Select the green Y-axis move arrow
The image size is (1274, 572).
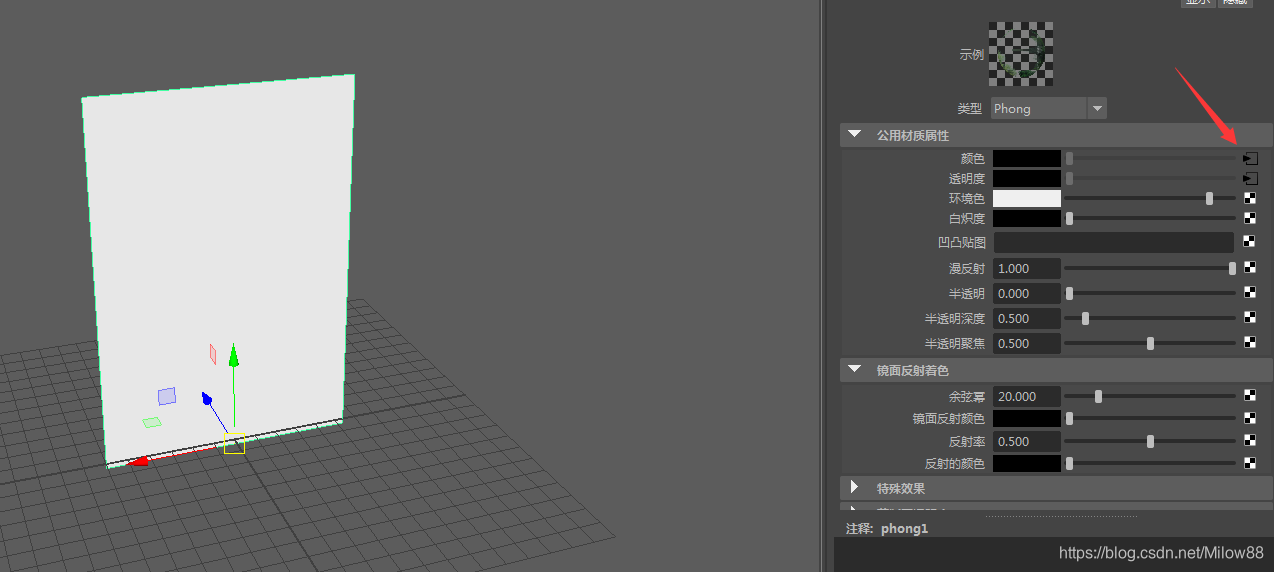pyautogui.click(x=233, y=356)
